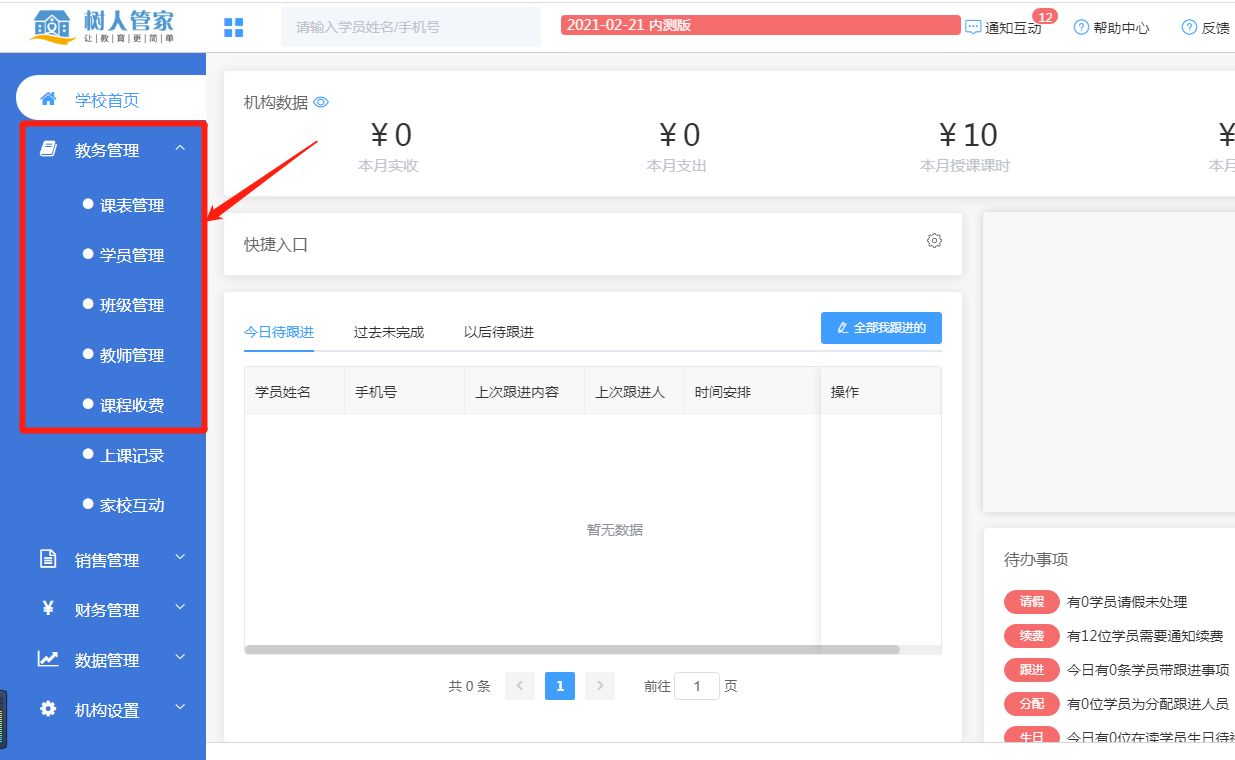Viewport: 1235px width, 760px height.
Task: Select page 1 in pagination
Action: [560, 686]
